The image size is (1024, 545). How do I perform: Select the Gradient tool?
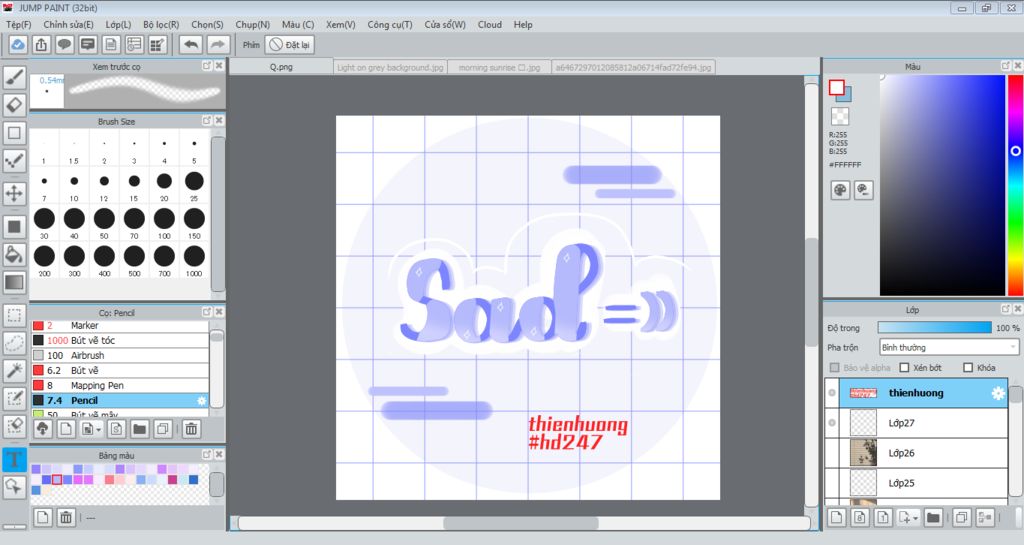[x=14, y=282]
